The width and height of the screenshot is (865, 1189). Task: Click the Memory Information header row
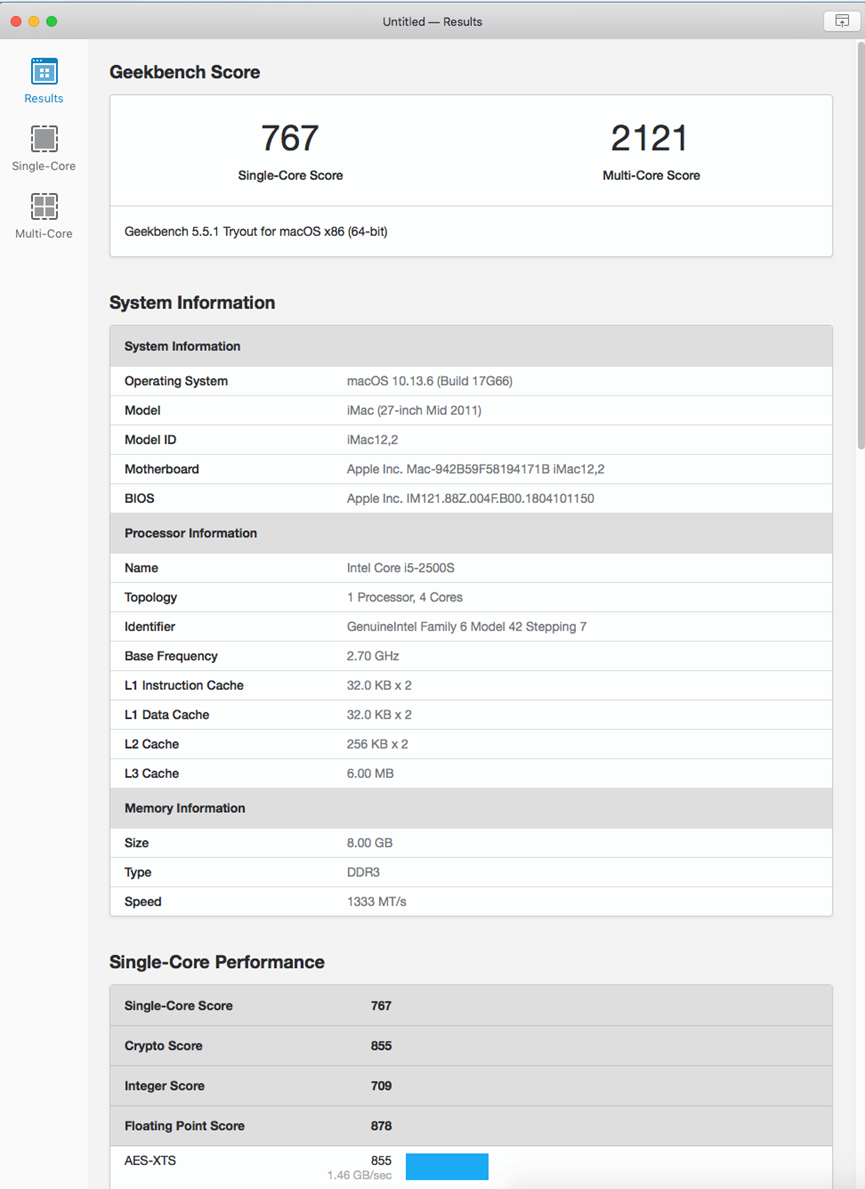(471, 808)
